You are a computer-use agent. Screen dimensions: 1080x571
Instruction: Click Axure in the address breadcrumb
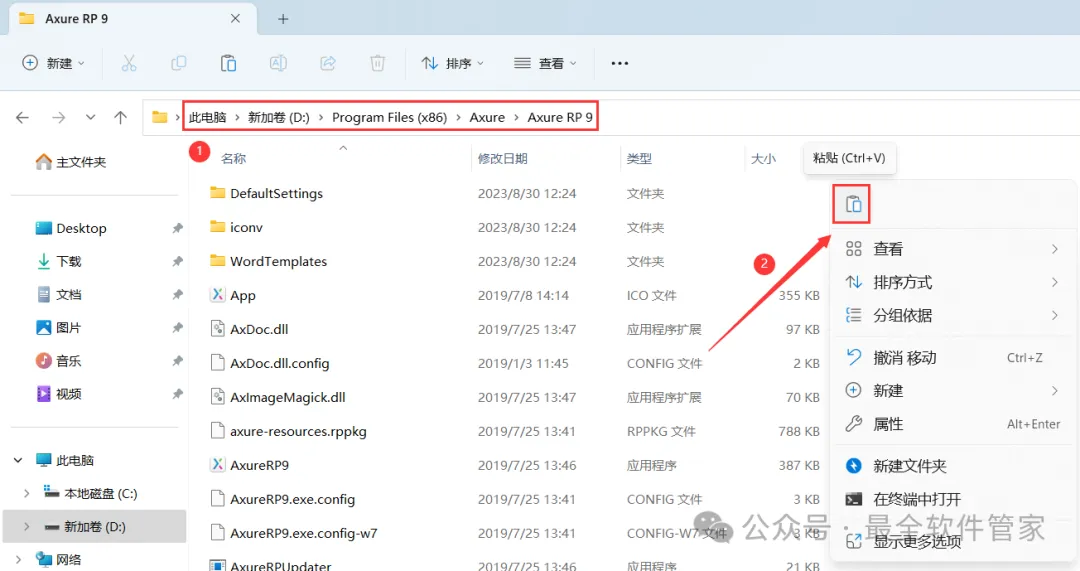click(487, 118)
